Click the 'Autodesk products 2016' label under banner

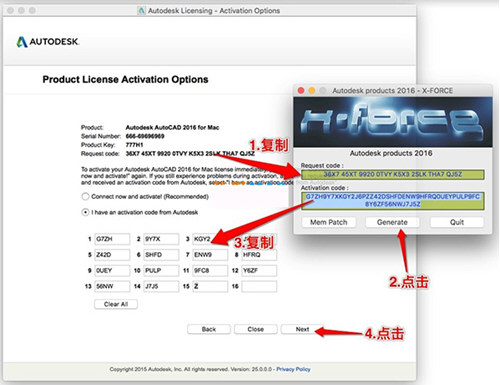pyautogui.click(x=391, y=153)
